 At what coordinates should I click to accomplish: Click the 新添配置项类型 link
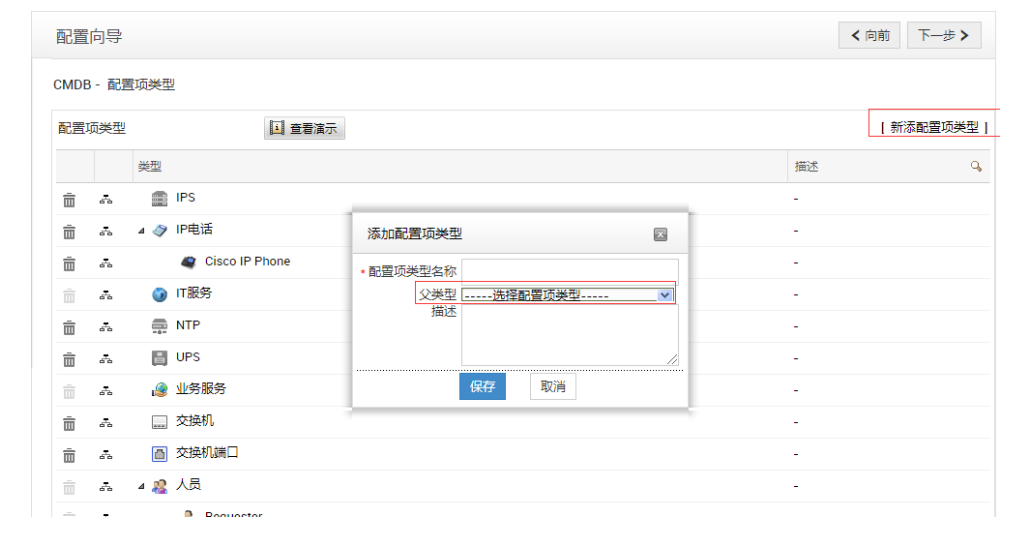click(x=934, y=127)
